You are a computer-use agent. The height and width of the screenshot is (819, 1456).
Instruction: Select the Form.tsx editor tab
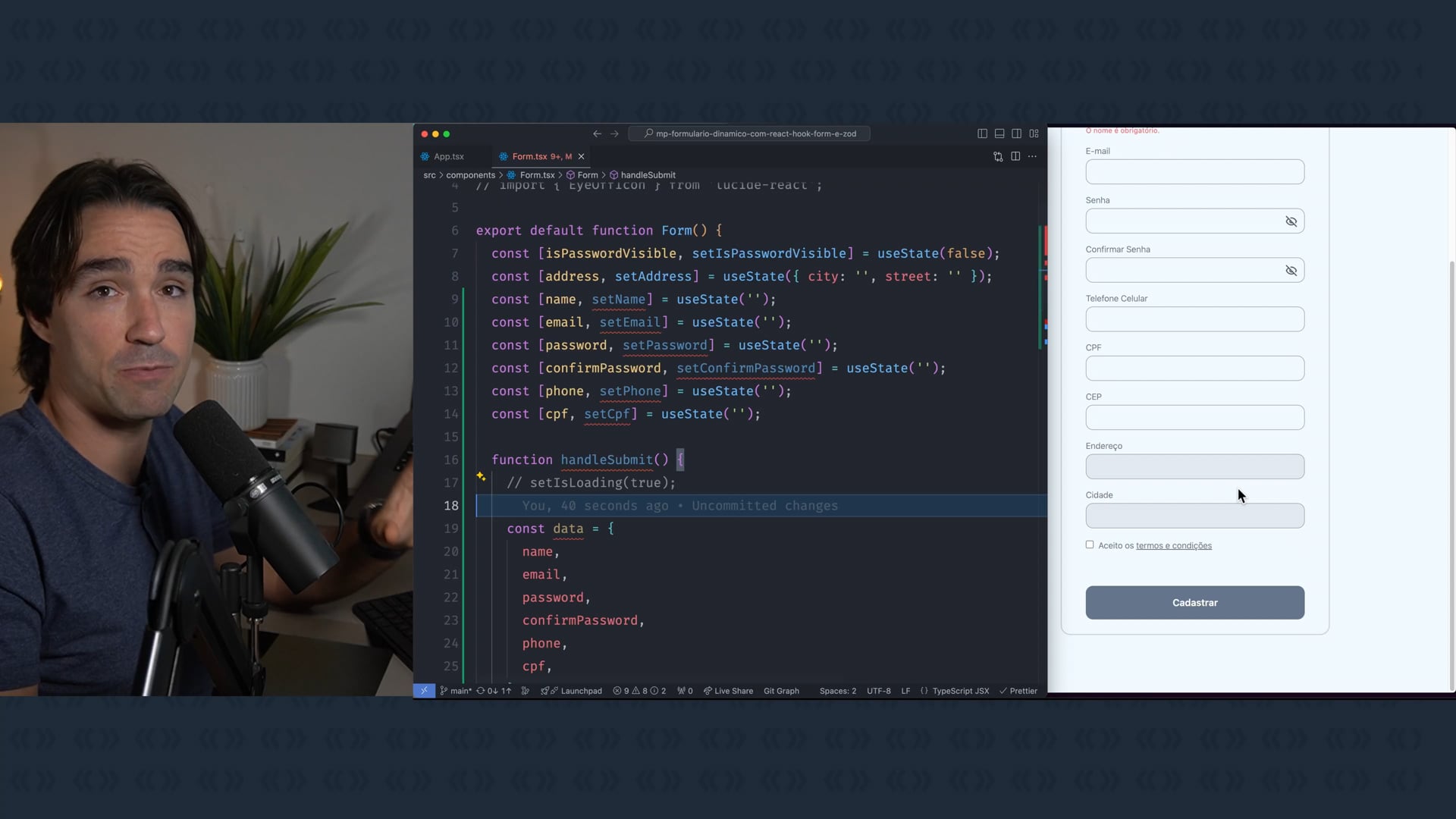pos(540,156)
